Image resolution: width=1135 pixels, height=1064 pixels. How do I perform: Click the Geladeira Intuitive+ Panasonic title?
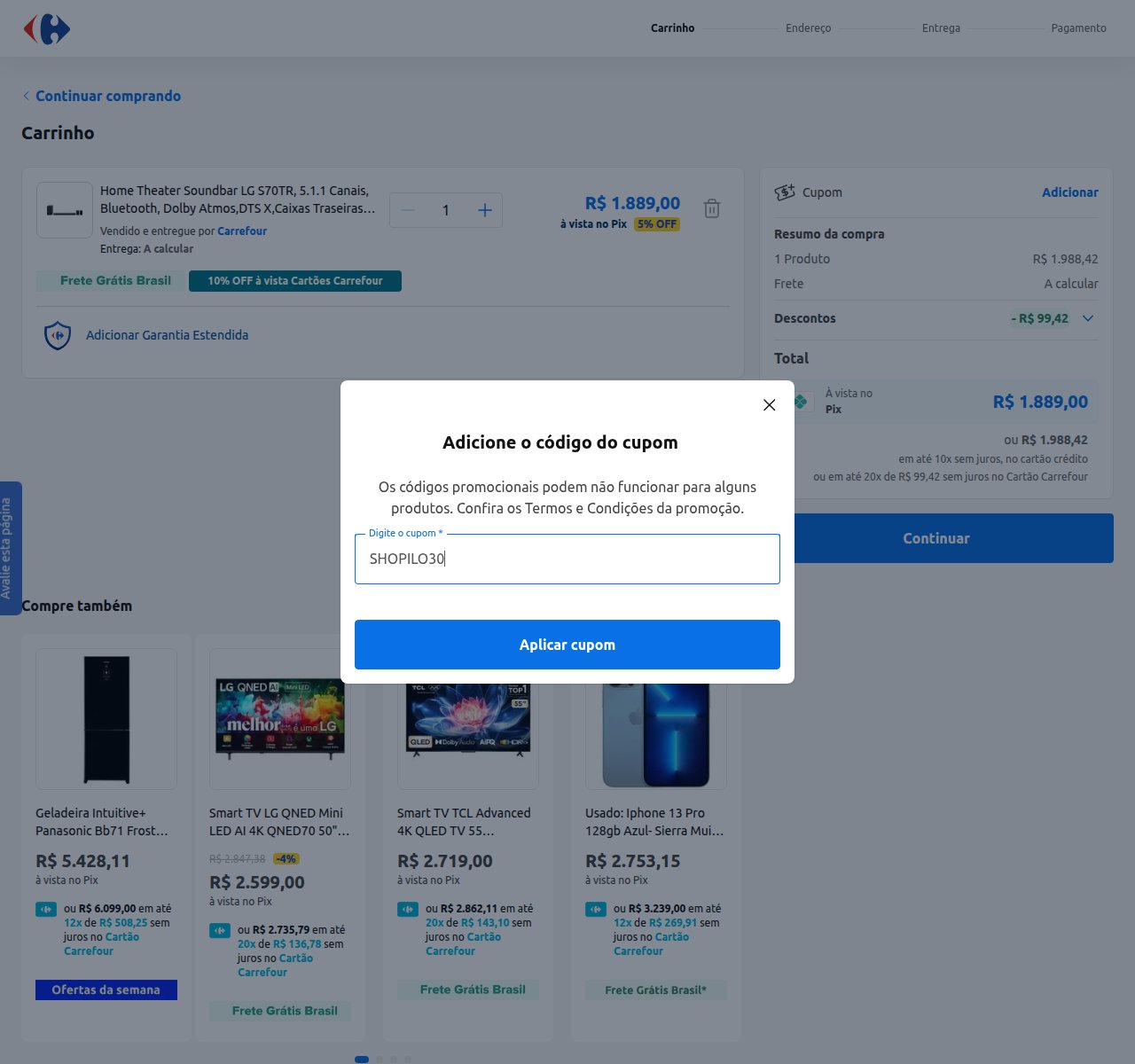[x=102, y=822]
